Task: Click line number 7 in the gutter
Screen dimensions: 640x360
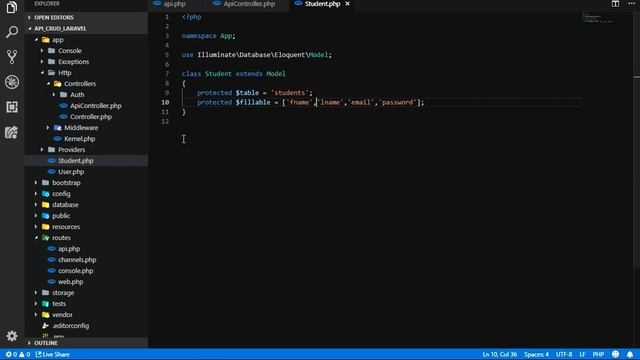Action: (x=167, y=74)
